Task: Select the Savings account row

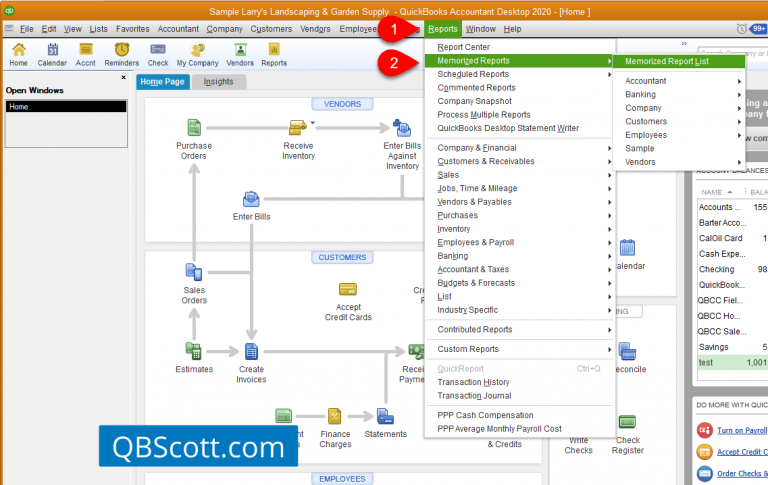Action: coord(733,347)
